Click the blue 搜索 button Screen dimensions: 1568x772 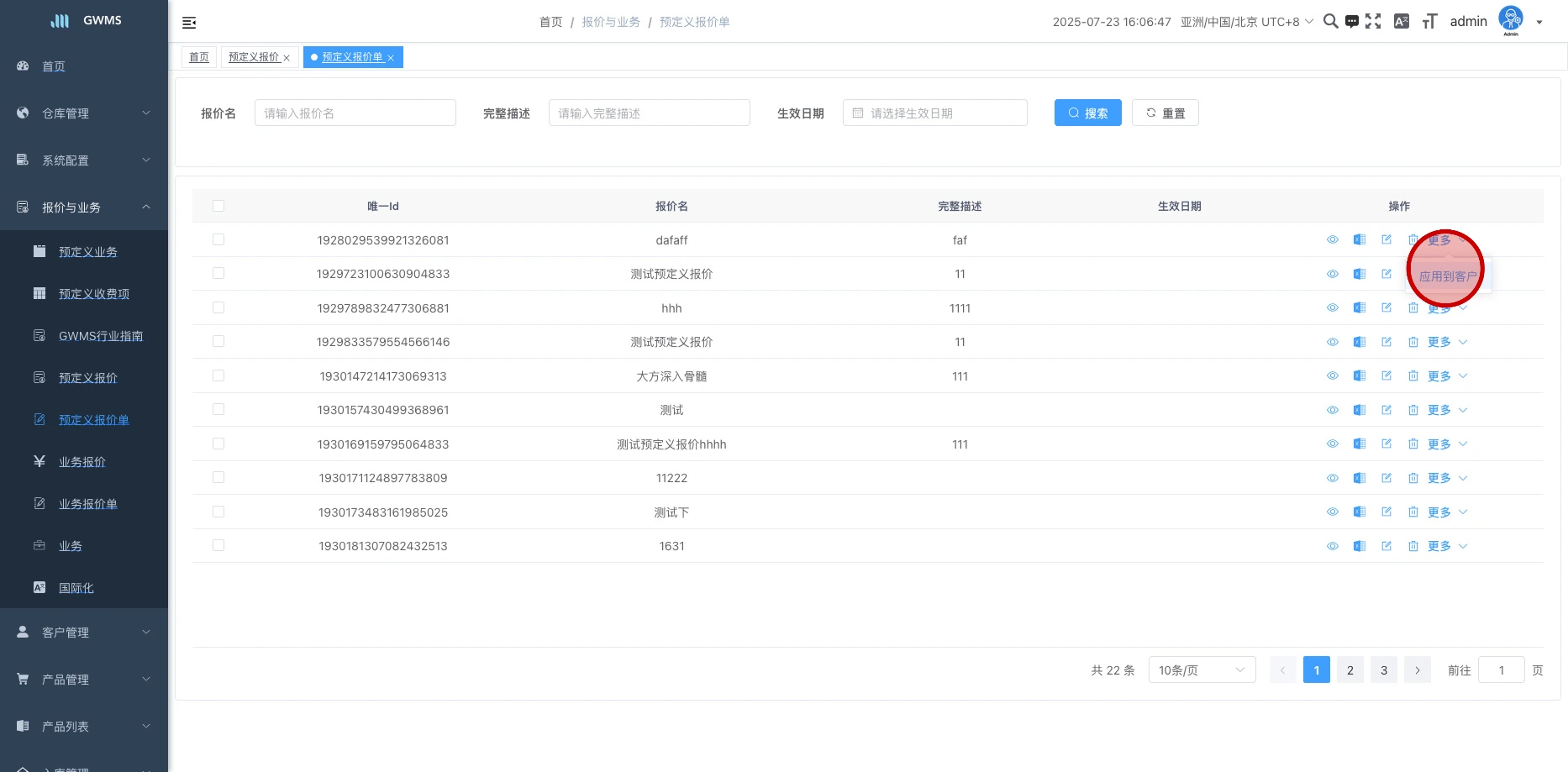(1087, 113)
